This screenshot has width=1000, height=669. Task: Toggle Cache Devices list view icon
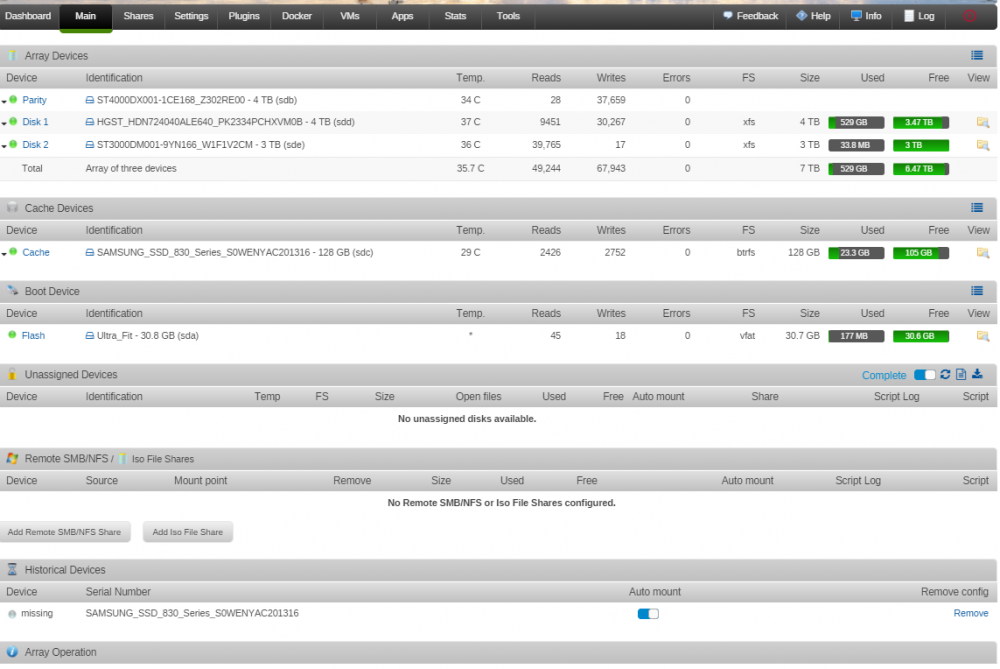976,208
